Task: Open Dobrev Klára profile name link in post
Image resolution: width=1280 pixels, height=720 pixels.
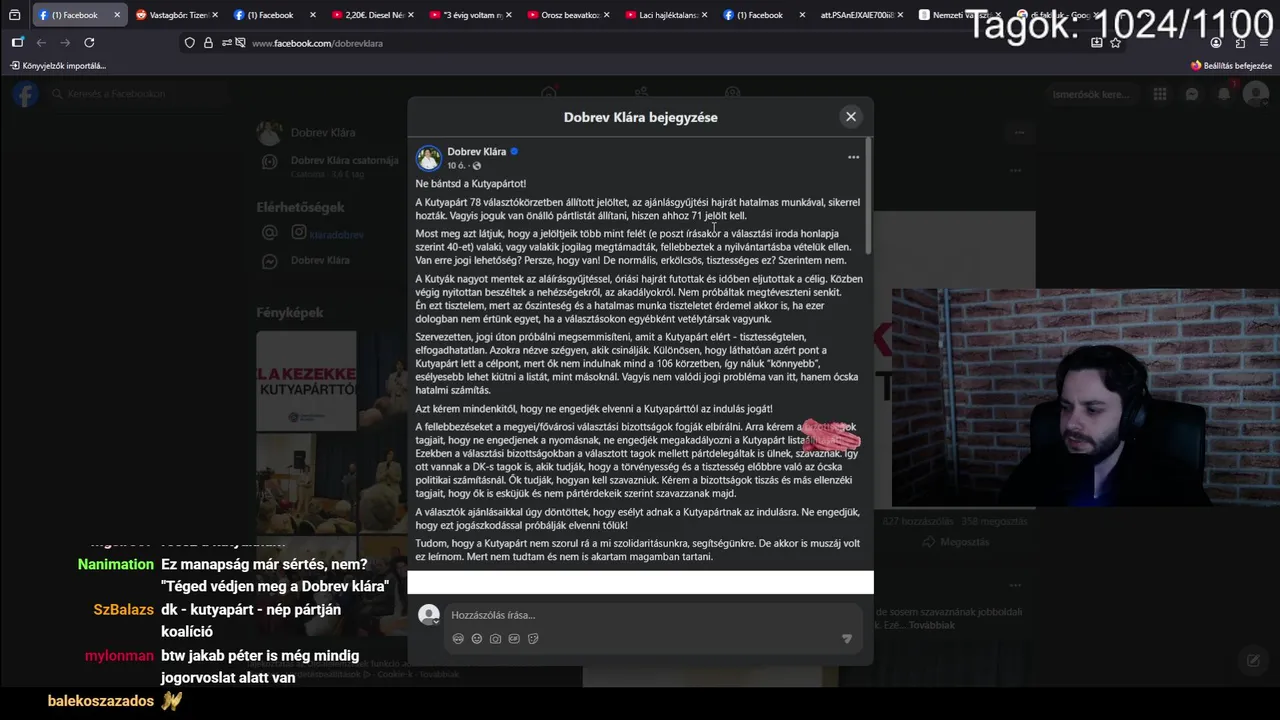Action: pyautogui.click(x=476, y=152)
